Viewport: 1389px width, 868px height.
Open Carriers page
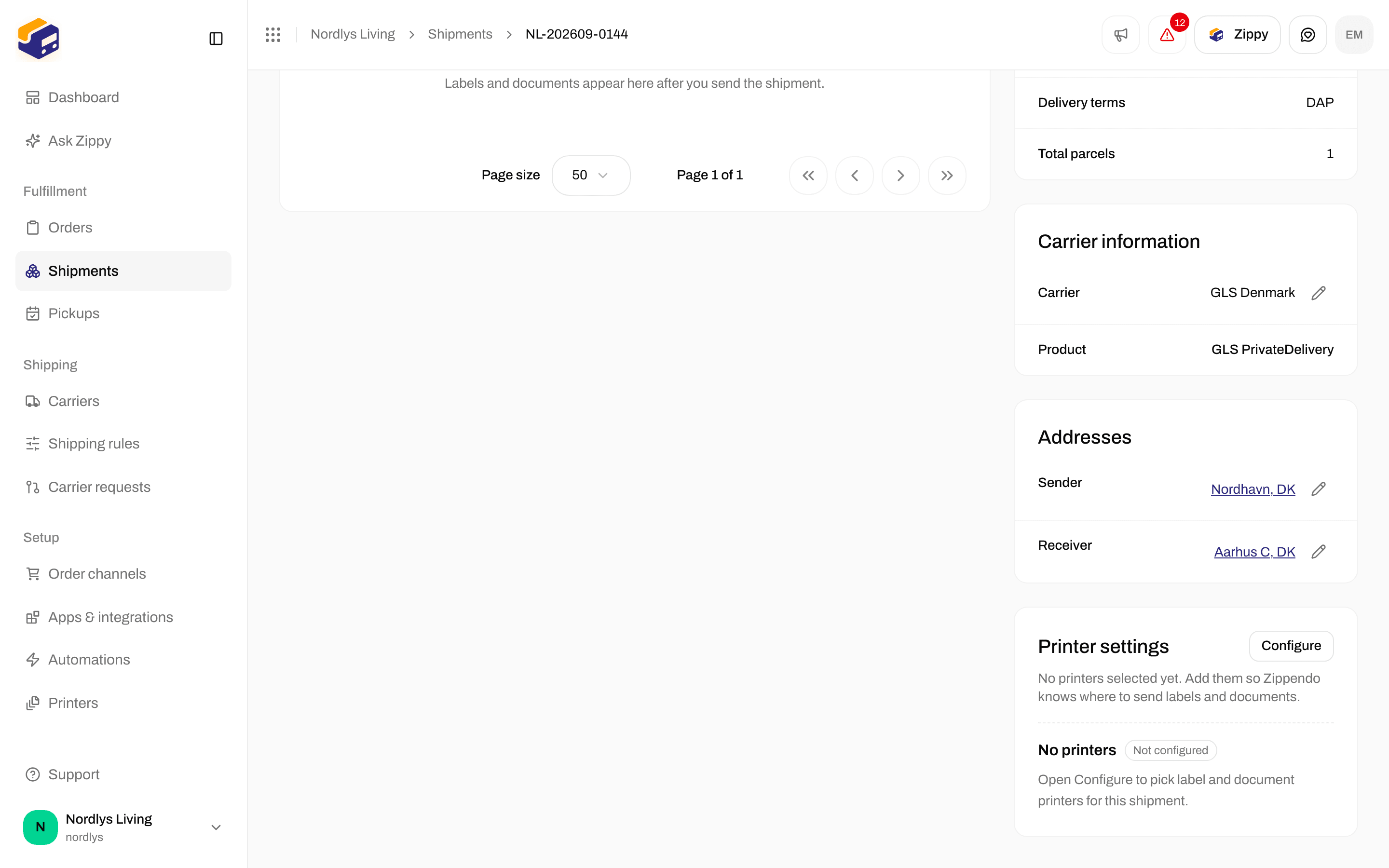(123, 401)
